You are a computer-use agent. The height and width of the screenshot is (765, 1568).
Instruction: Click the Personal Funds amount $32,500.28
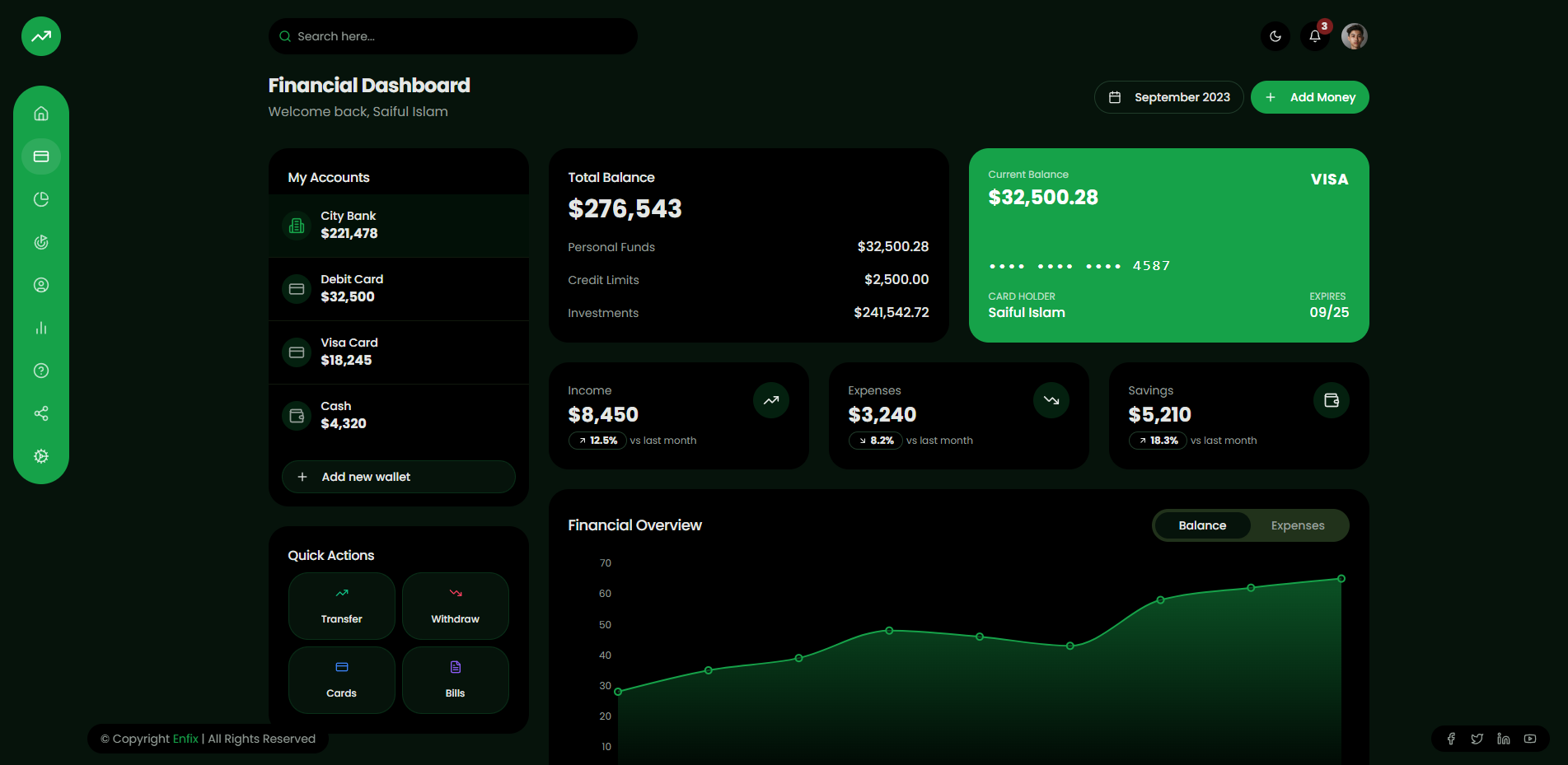893,247
